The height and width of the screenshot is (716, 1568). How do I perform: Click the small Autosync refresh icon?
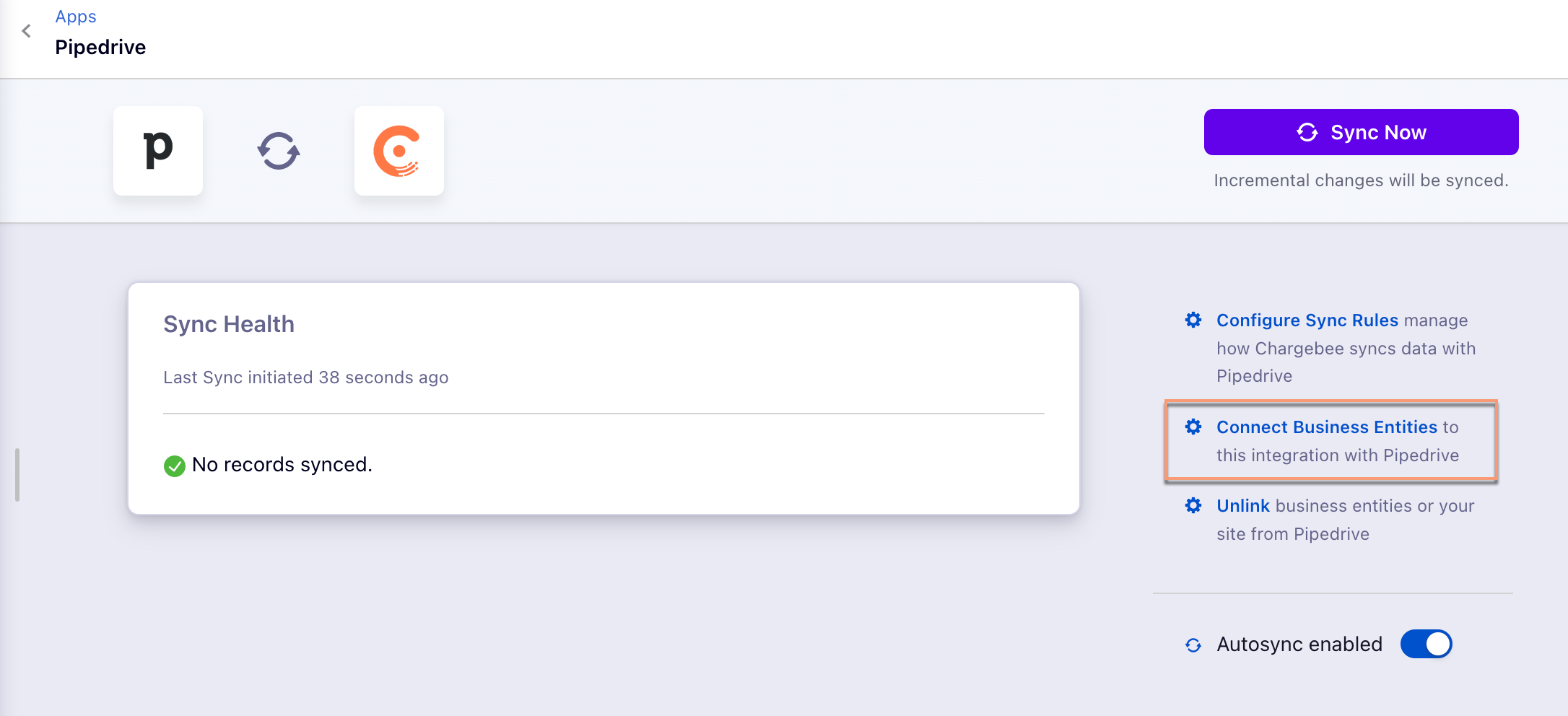click(x=1193, y=645)
